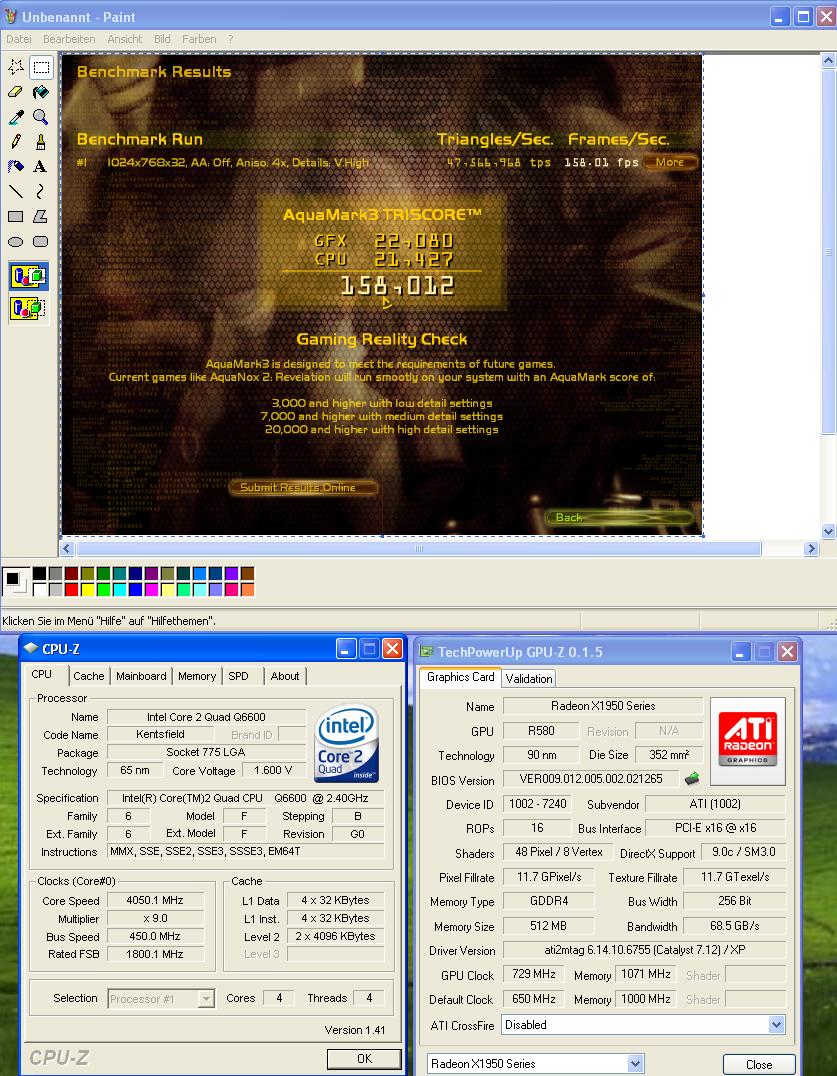
Task: Open the Processor #1 selection dropdown
Action: tap(206, 999)
